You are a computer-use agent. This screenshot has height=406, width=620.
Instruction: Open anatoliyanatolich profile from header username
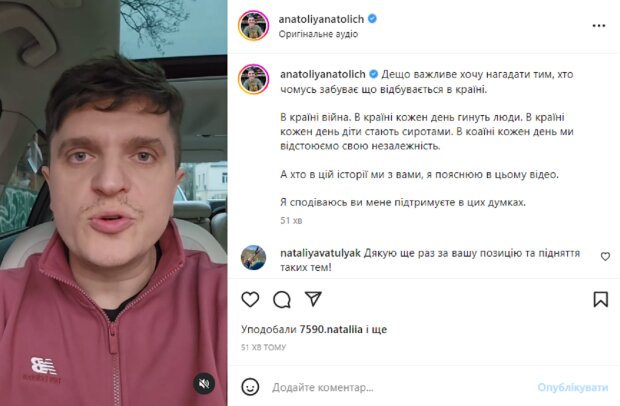(321, 19)
